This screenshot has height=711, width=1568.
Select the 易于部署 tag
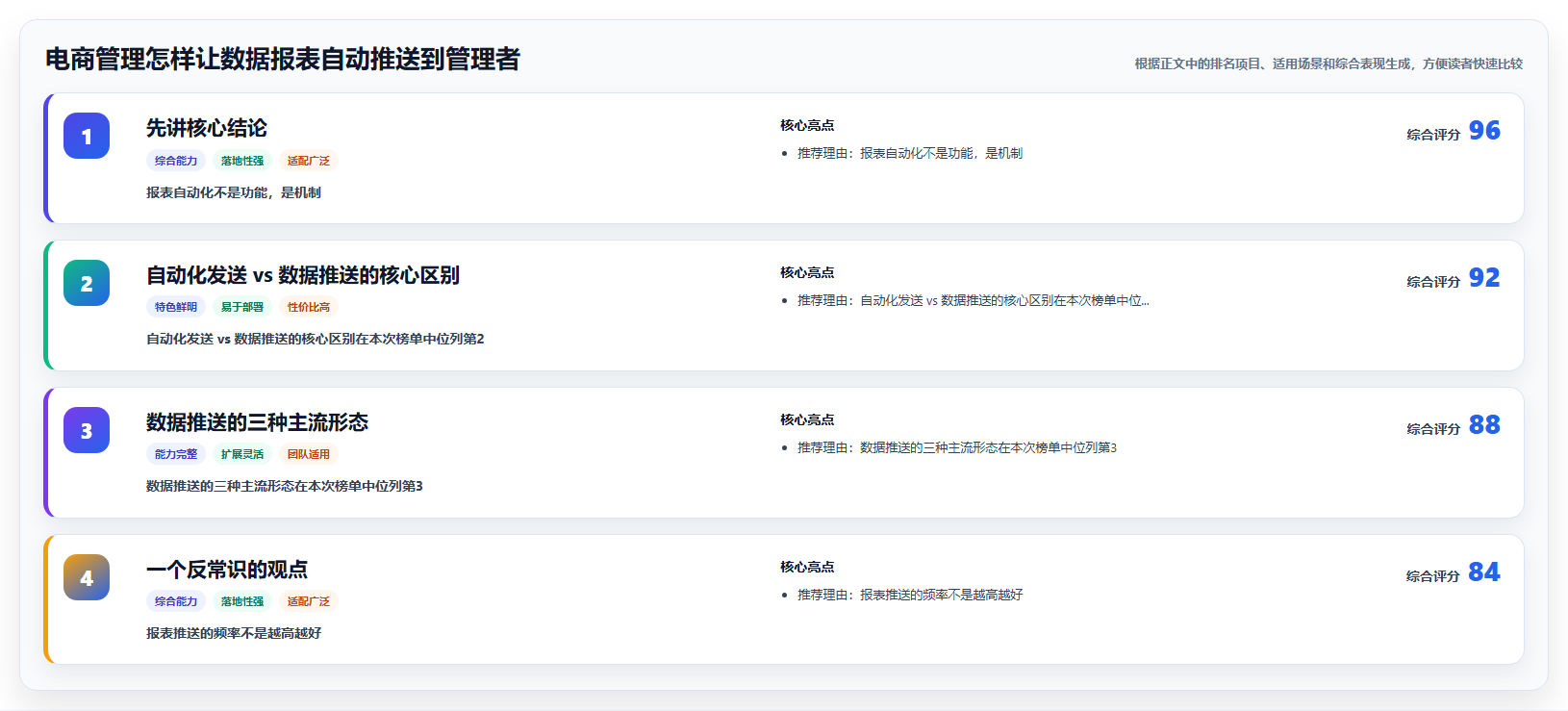242,307
